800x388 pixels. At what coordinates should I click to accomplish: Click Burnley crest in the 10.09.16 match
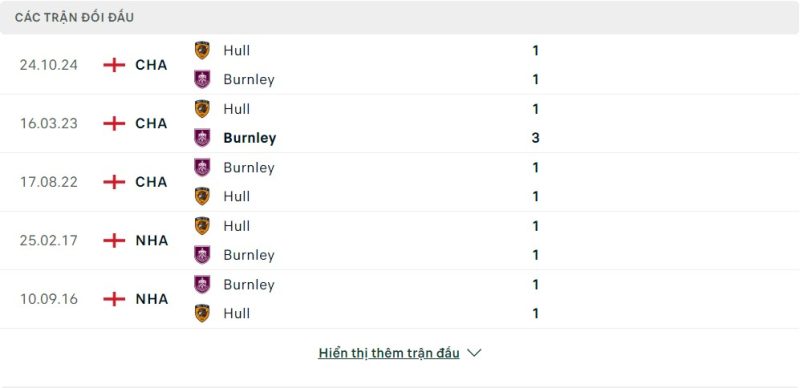tap(202, 284)
